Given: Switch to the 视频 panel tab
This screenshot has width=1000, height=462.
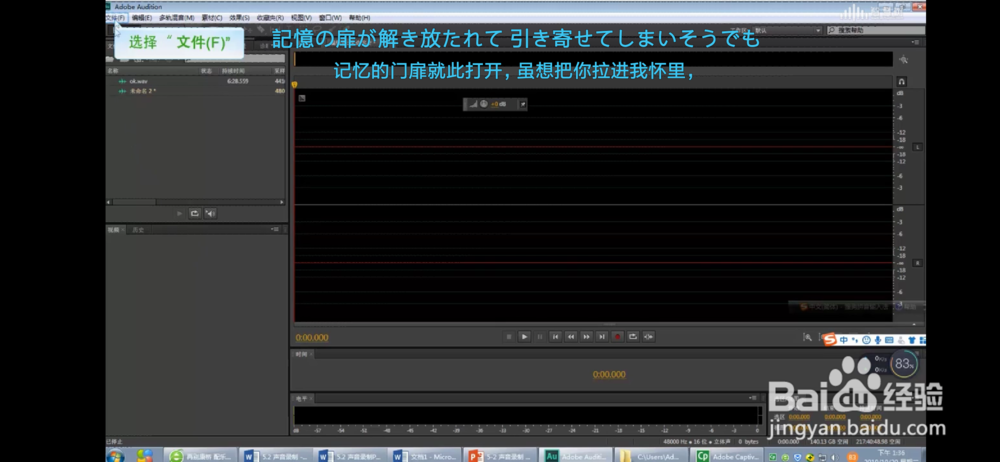Looking at the screenshot, I should [113, 230].
